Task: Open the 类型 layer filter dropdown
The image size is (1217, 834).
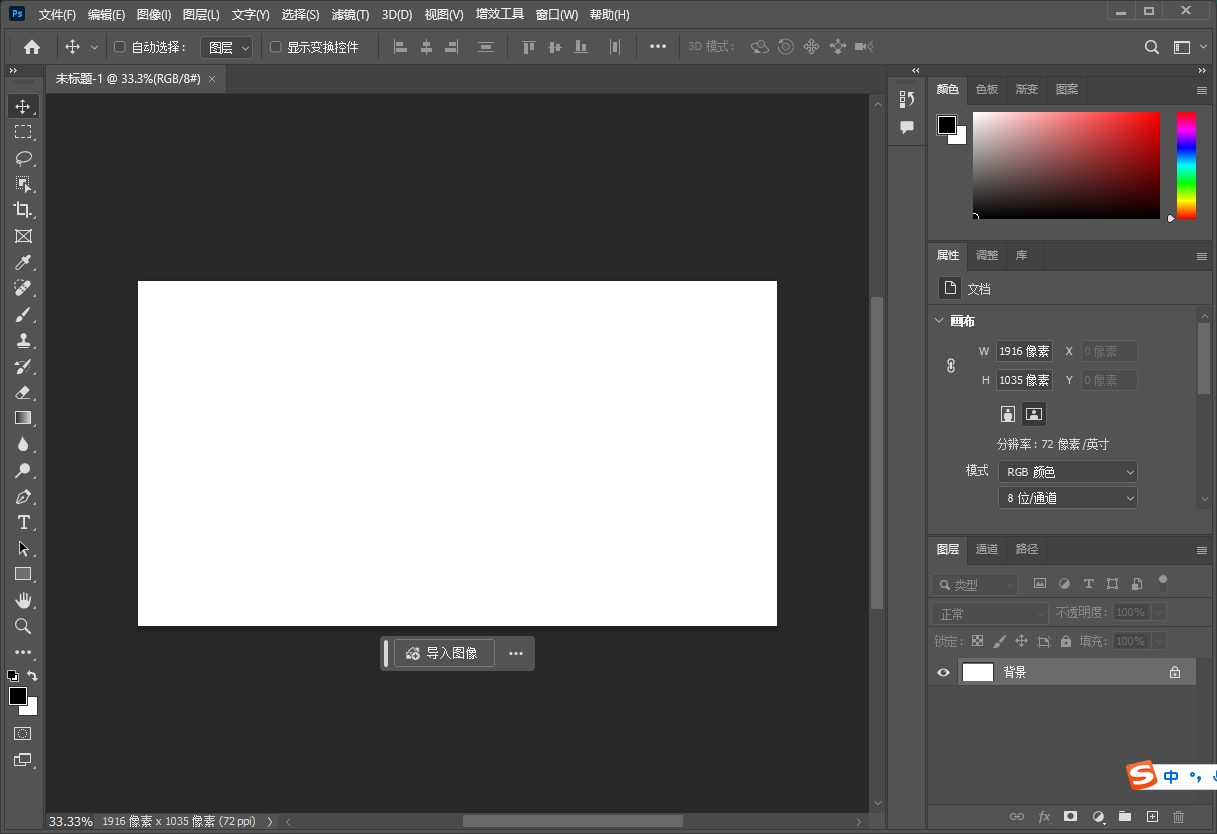Action: click(974, 583)
